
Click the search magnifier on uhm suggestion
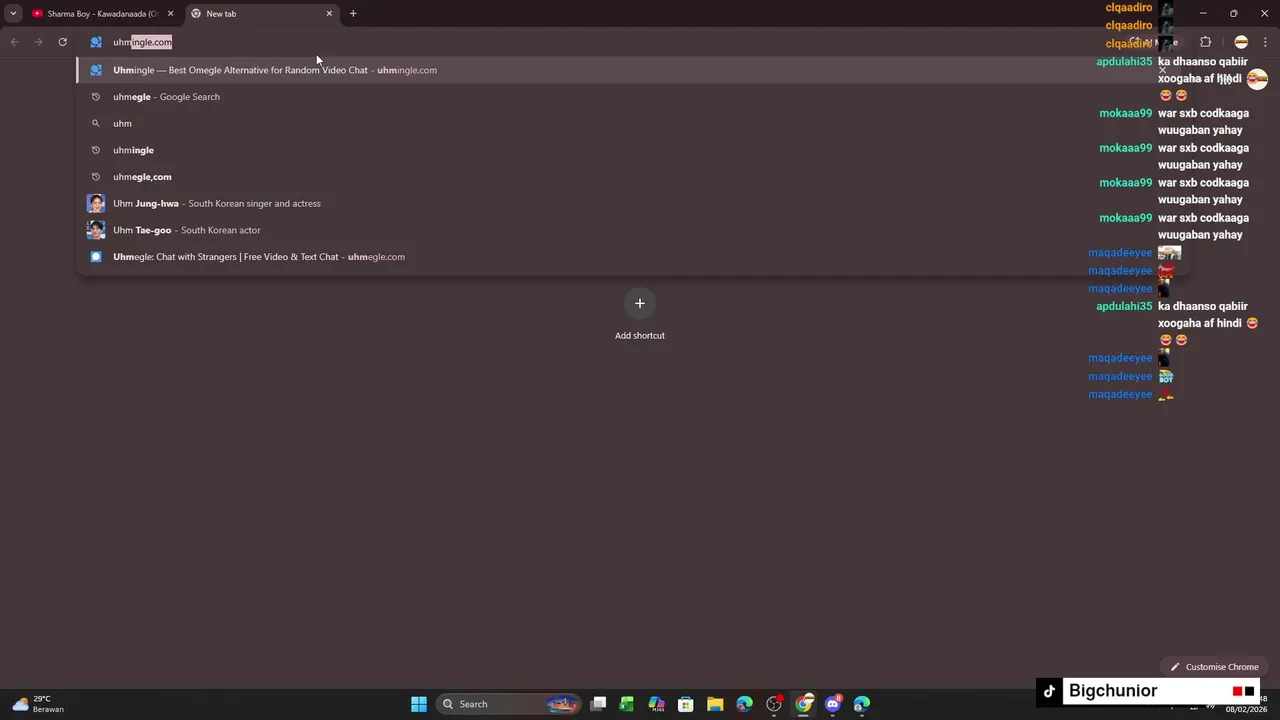(x=96, y=123)
